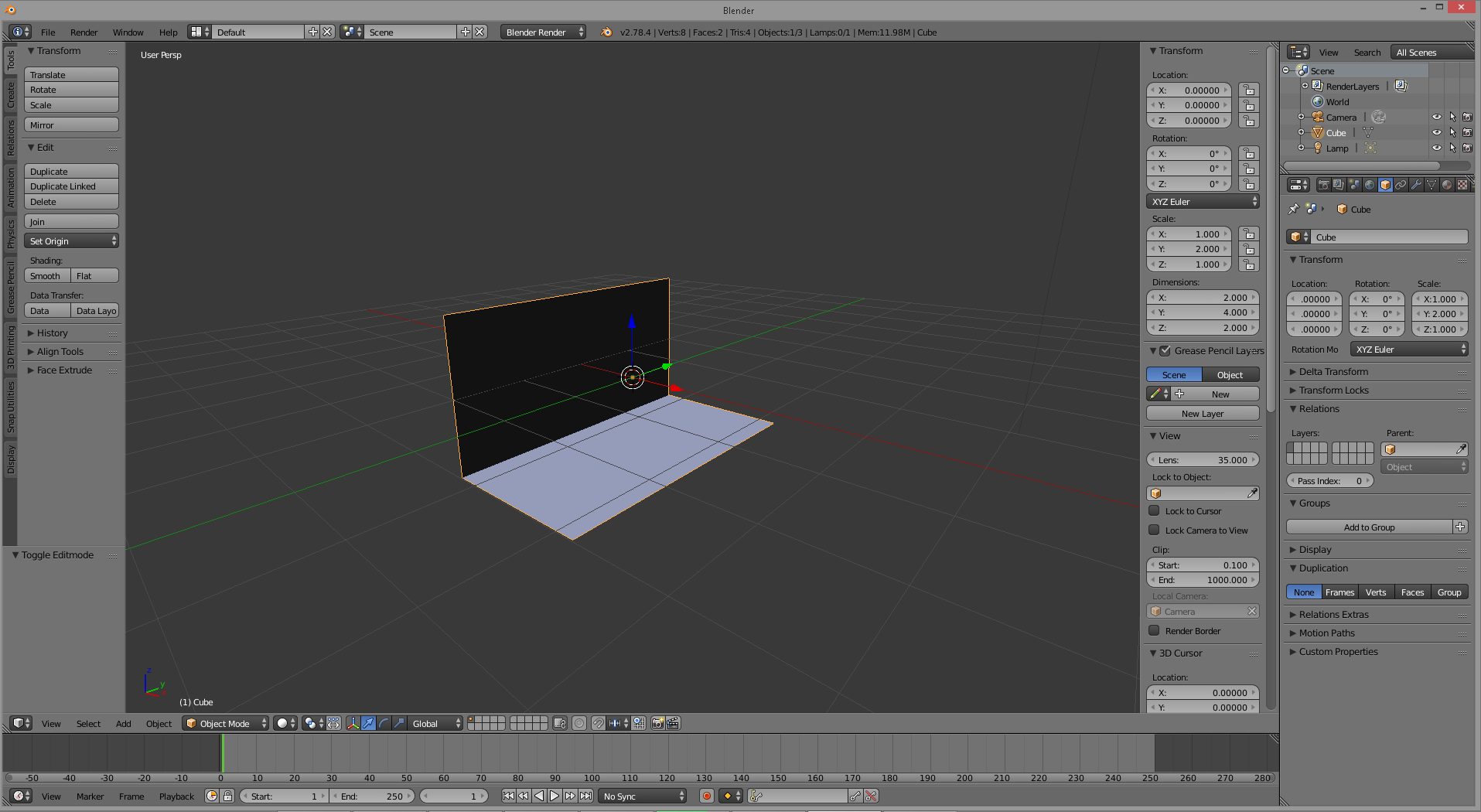Select the translate manipulator arrow icon

tap(369, 723)
